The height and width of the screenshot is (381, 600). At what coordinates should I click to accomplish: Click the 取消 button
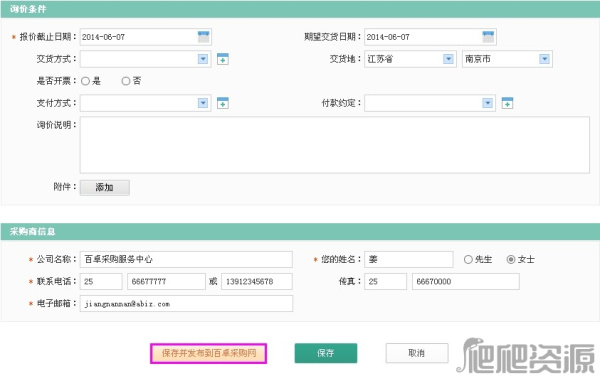click(x=417, y=353)
